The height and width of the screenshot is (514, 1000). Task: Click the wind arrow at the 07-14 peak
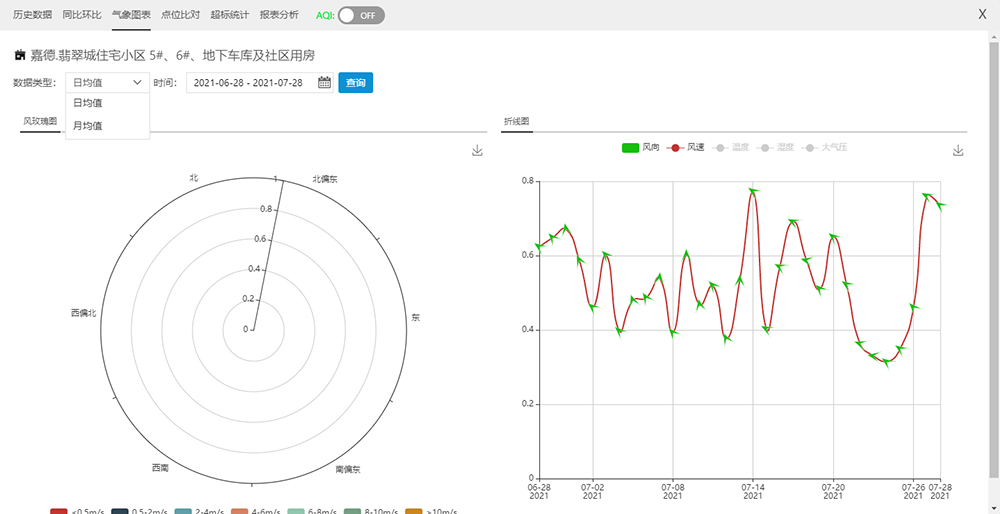tap(754, 190)
